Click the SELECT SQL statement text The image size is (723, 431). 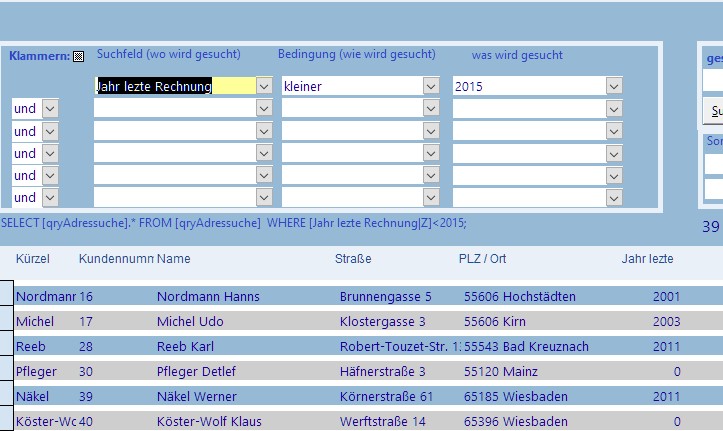pos(234,223)
